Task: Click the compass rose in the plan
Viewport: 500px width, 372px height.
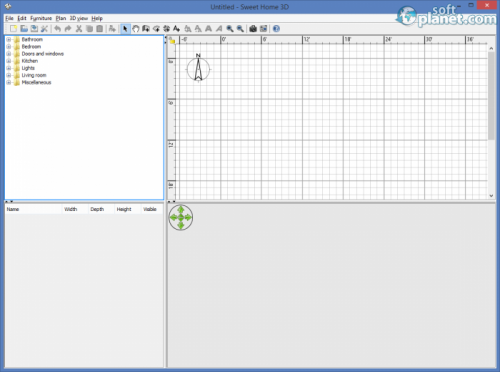Action: click(x=198, y=69)
